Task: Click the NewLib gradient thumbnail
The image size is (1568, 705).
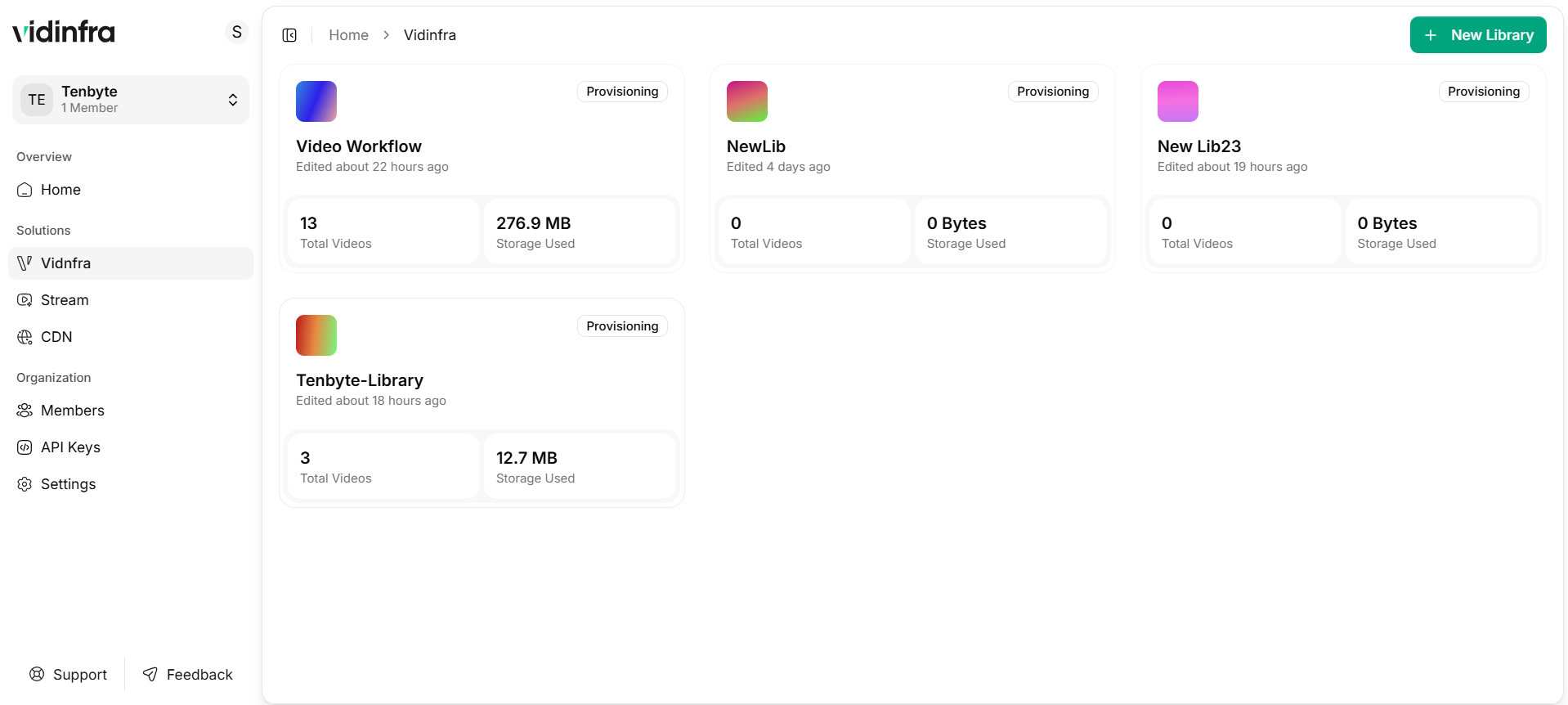Action: 747,101
